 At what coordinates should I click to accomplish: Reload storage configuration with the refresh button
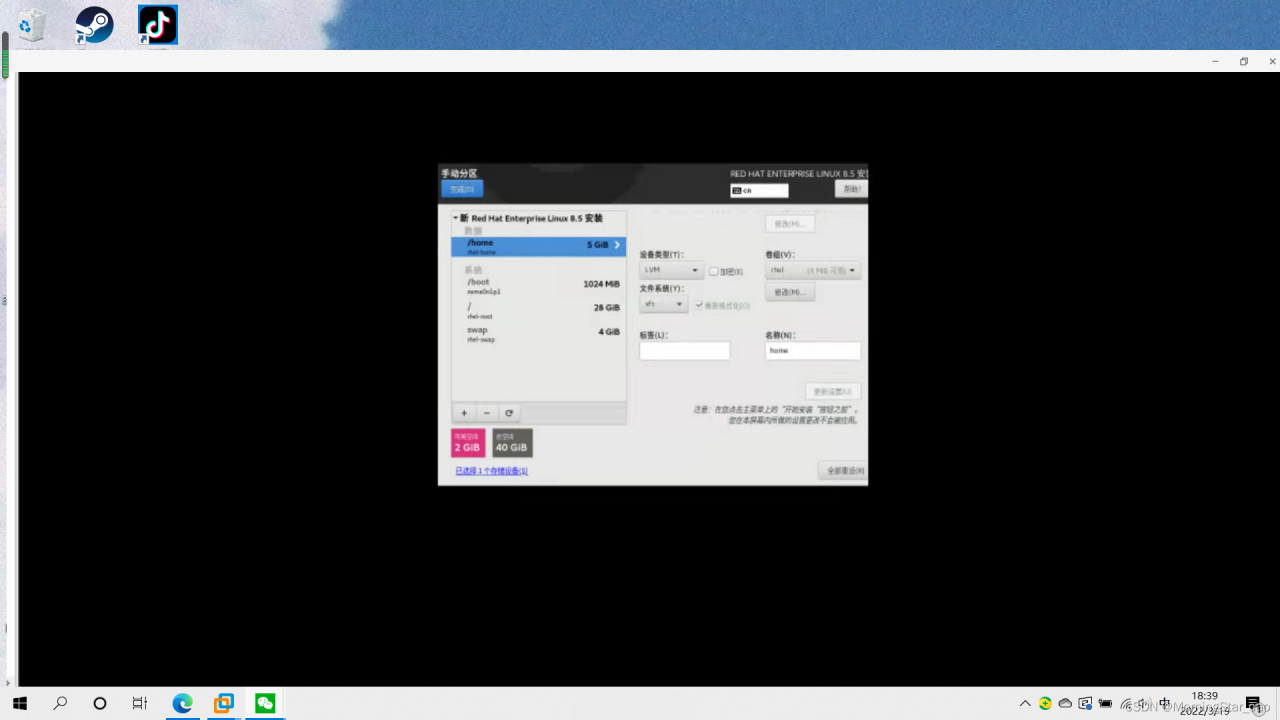(509, 413)
